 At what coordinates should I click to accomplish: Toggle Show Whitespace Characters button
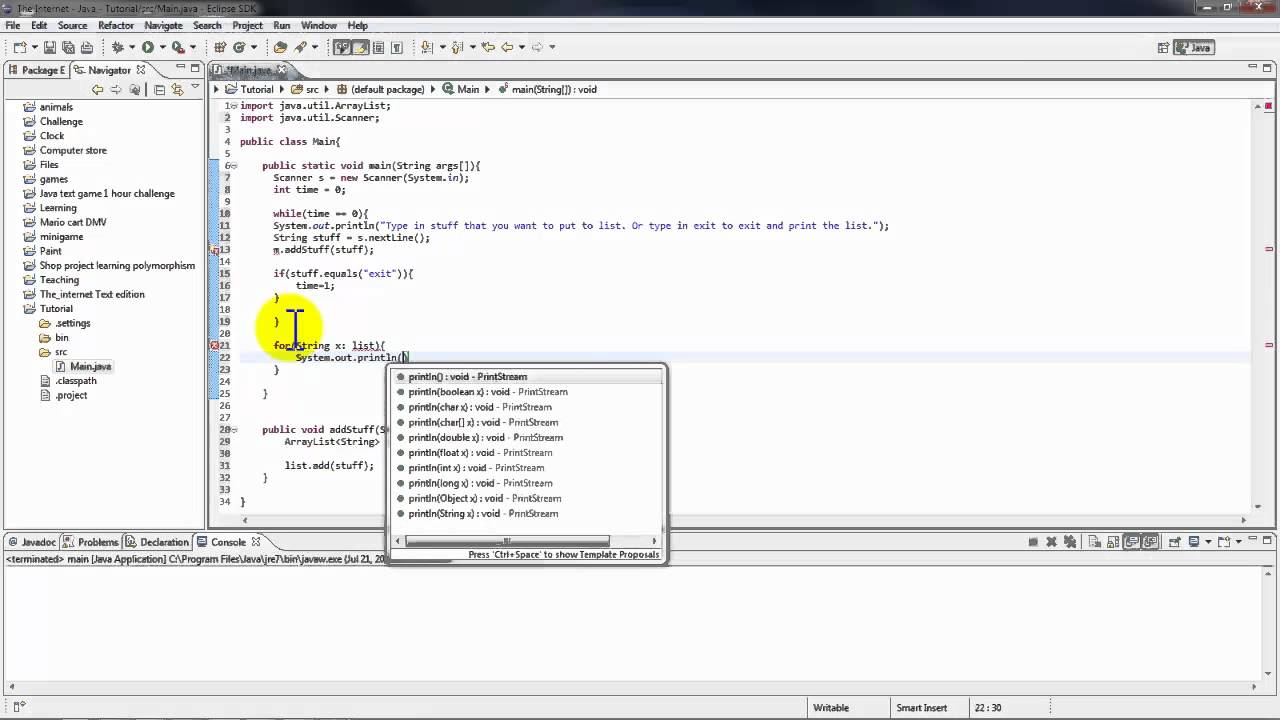point(396,47)
